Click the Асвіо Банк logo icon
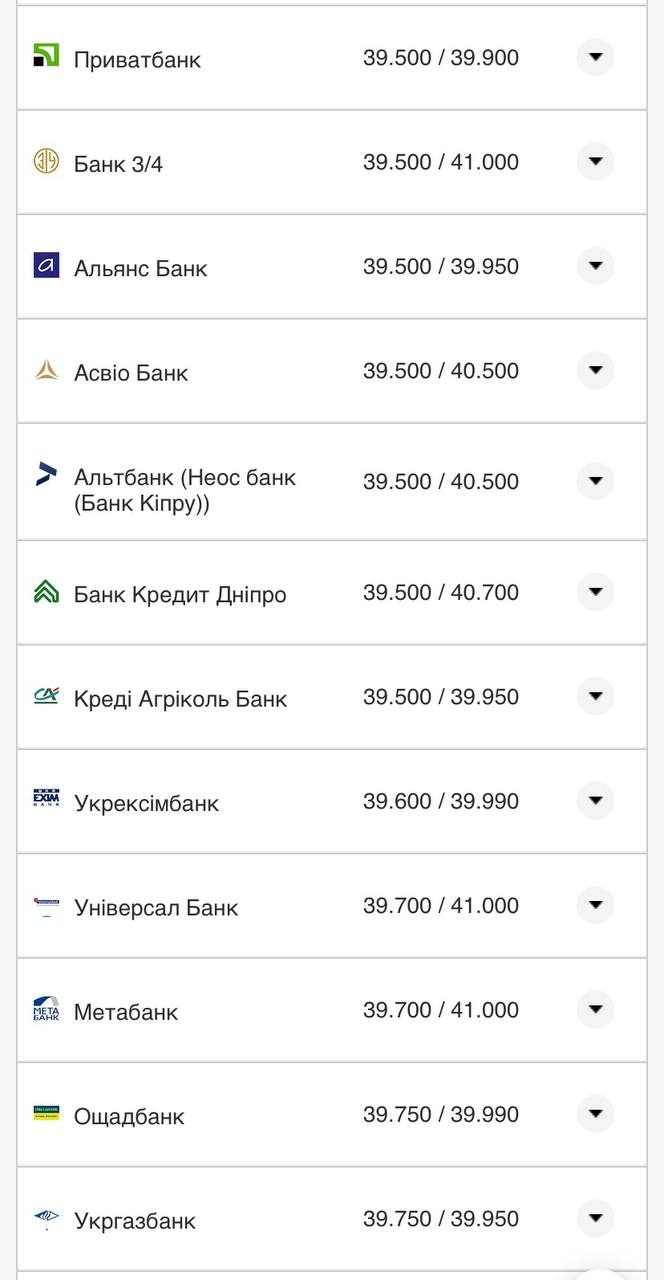Viewport: 664px width, 1280px height. (x=47, y=371)
